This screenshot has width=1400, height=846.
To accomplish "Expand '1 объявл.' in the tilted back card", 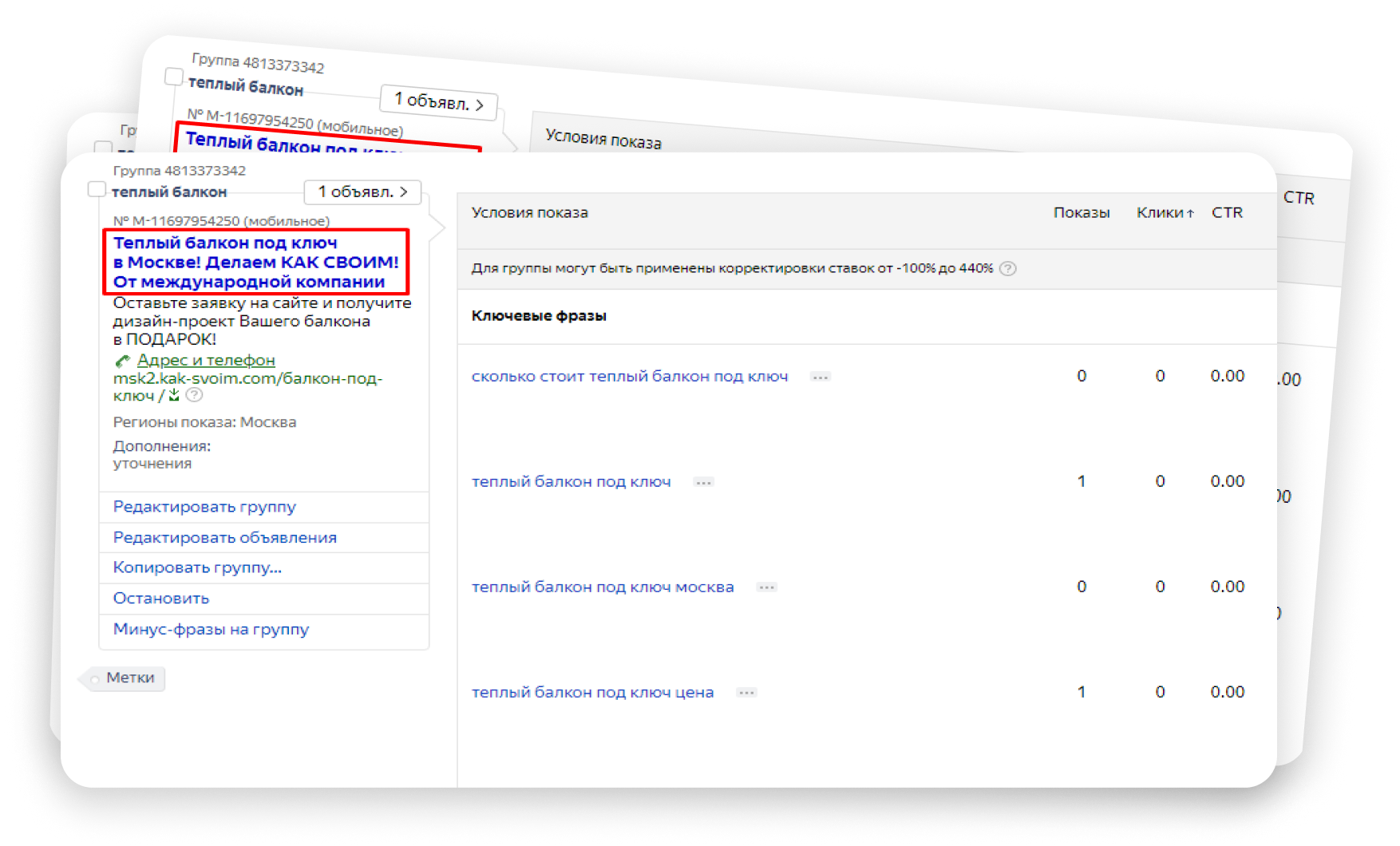I will 439,102.
